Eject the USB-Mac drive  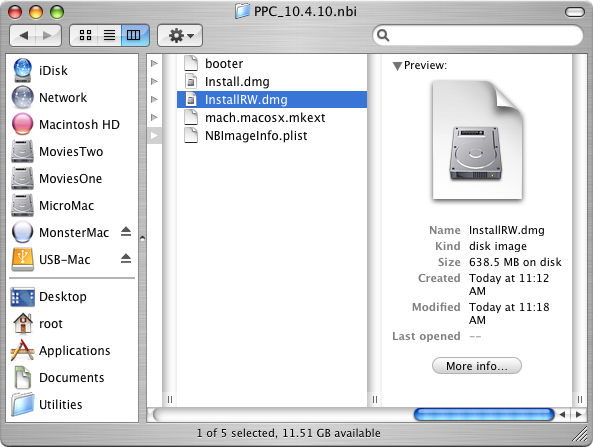126,259
